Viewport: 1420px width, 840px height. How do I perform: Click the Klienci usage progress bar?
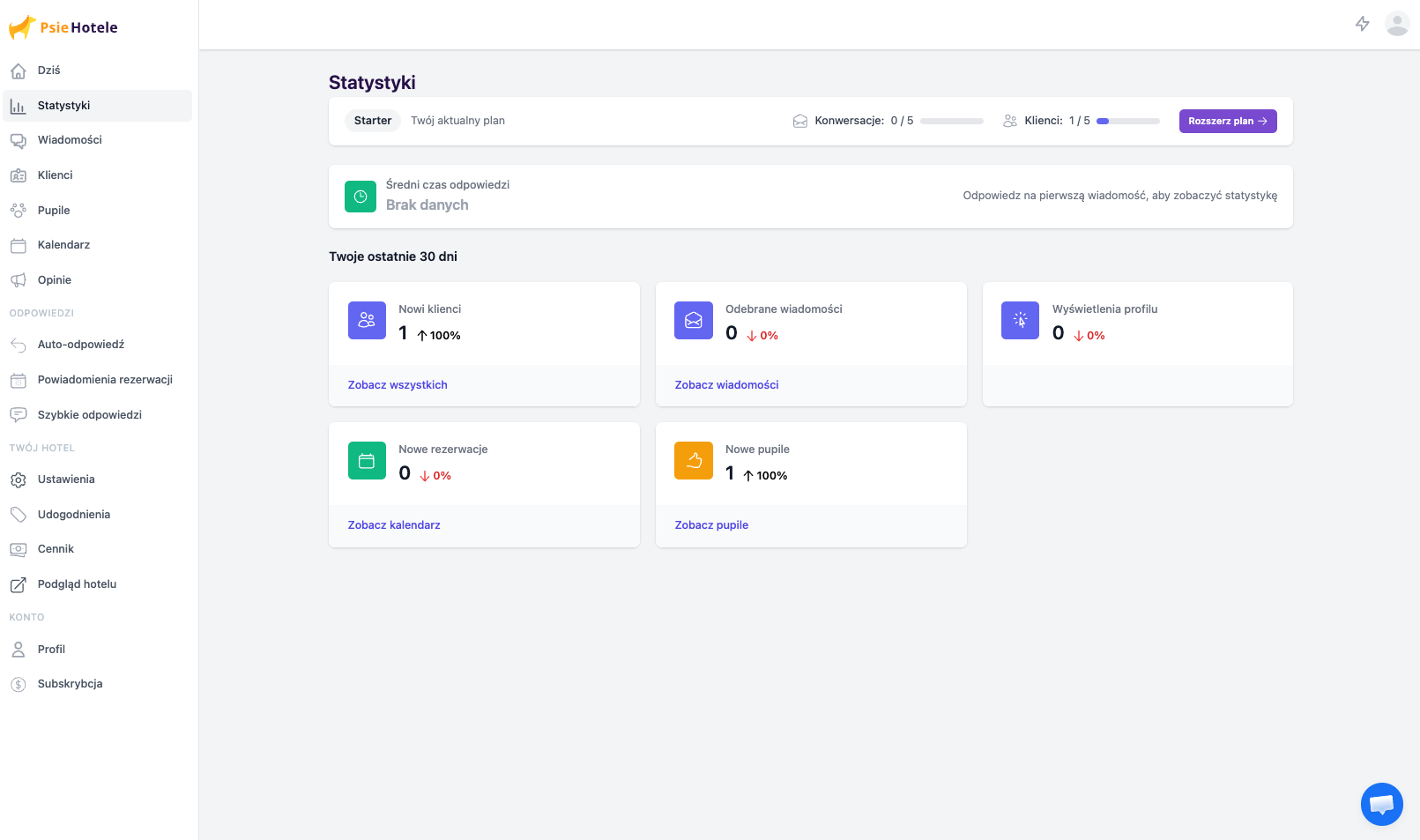coord(1127,121)
